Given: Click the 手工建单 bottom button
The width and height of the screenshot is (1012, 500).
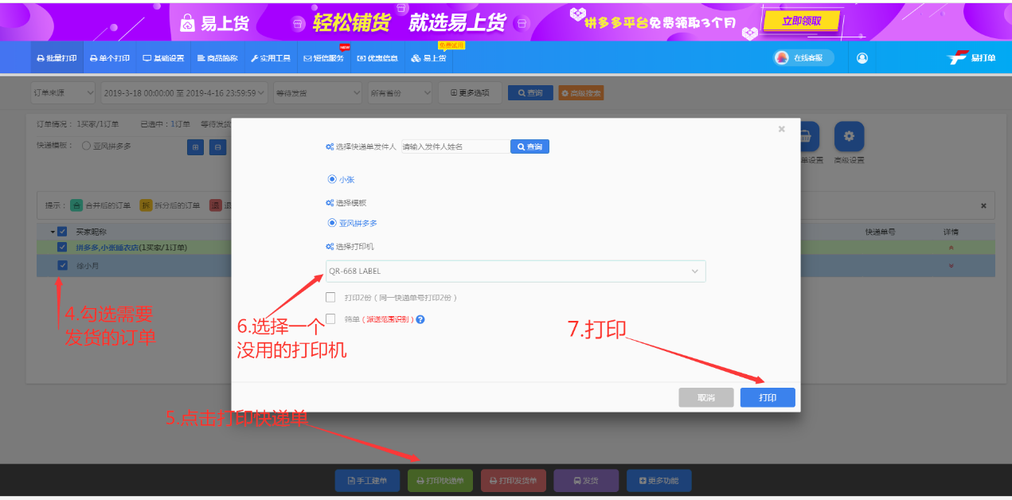Looking at the screenshot, I should click(367, 481).
